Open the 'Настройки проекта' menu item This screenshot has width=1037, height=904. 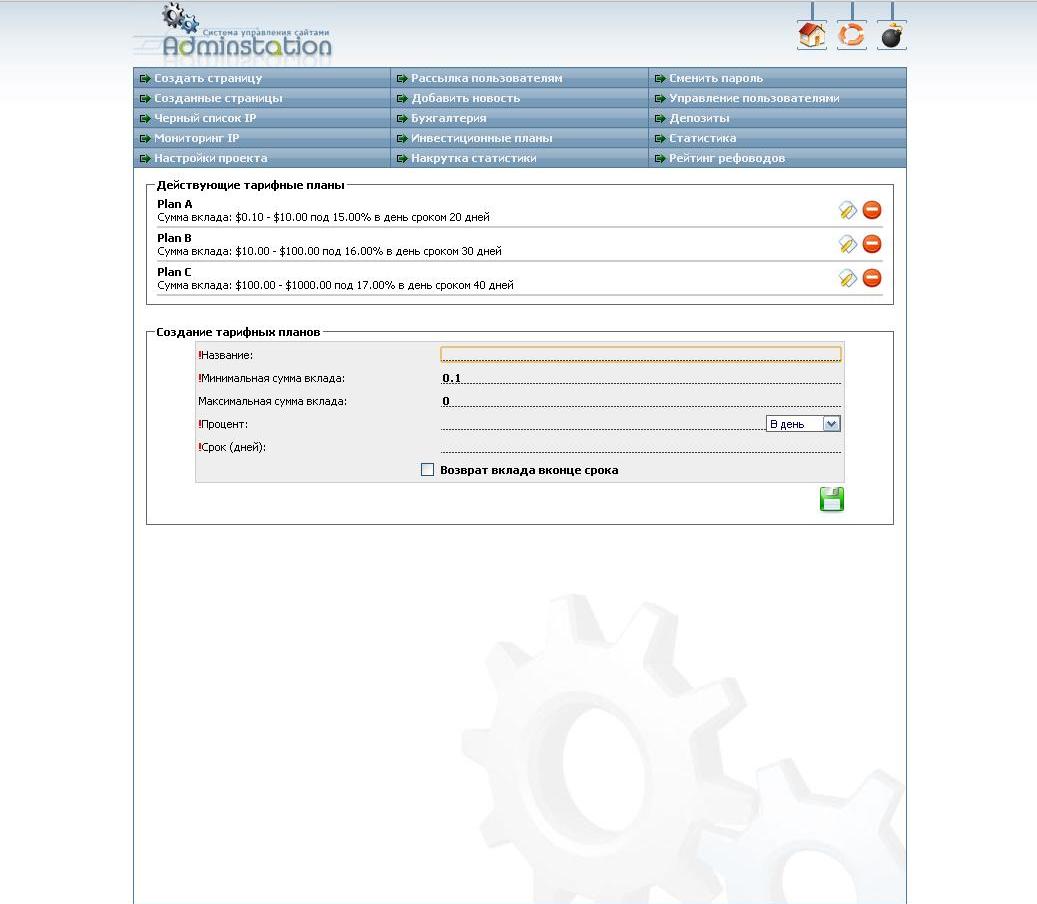tap(262, 157)
